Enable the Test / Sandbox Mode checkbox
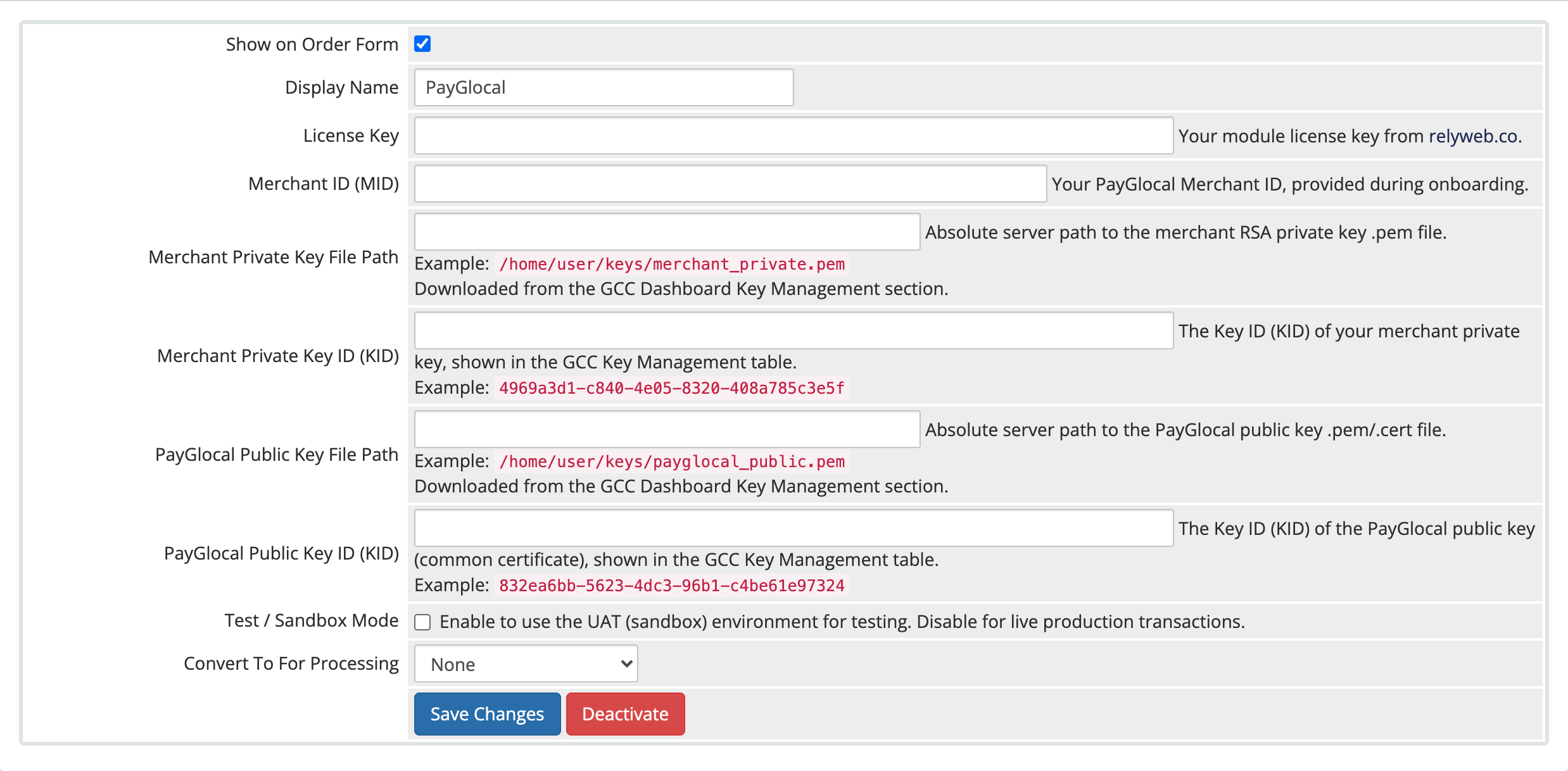The image size is (1568, 771). 422,622
